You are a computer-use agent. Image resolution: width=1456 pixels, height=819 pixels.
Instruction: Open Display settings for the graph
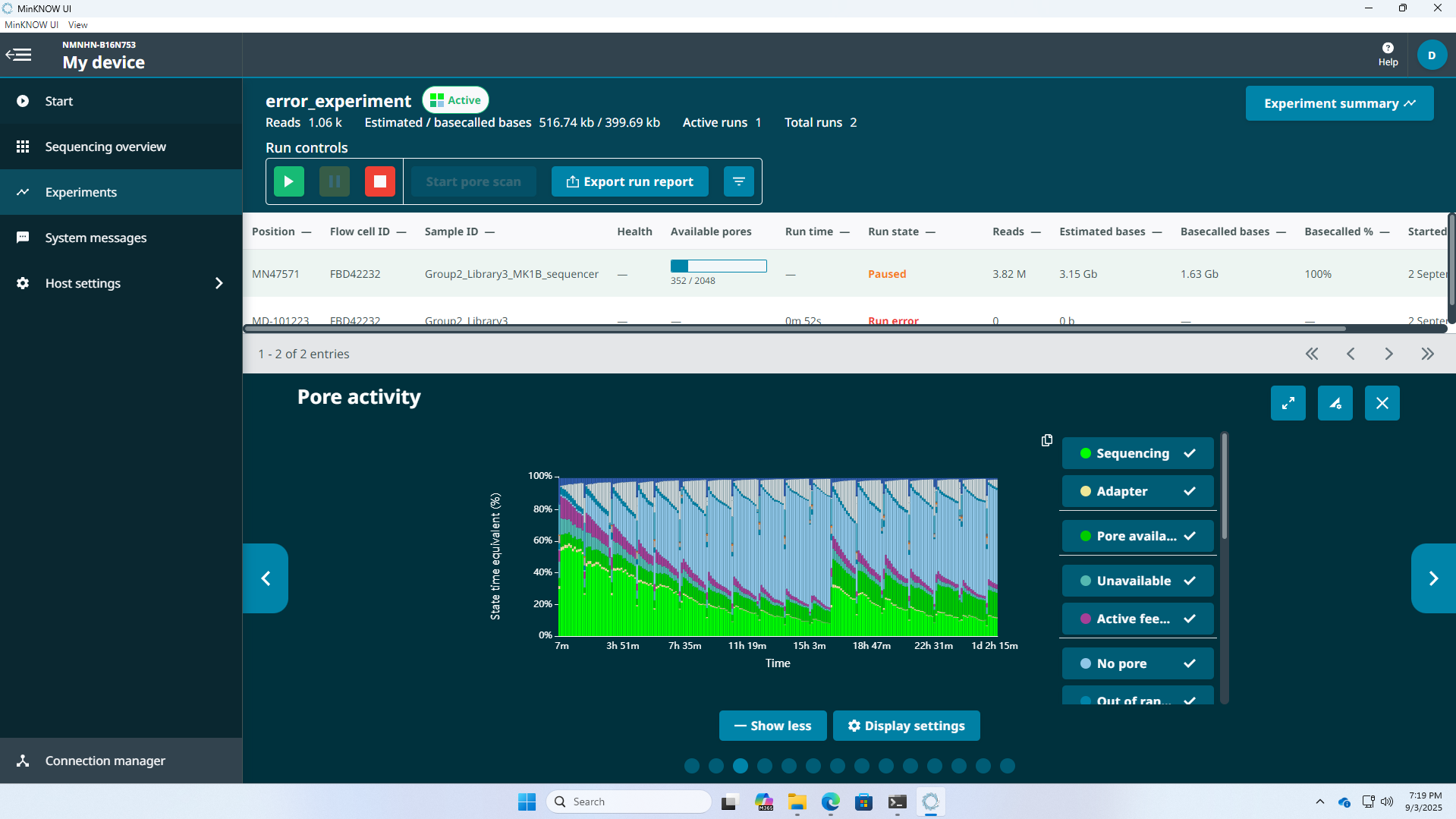906,726
